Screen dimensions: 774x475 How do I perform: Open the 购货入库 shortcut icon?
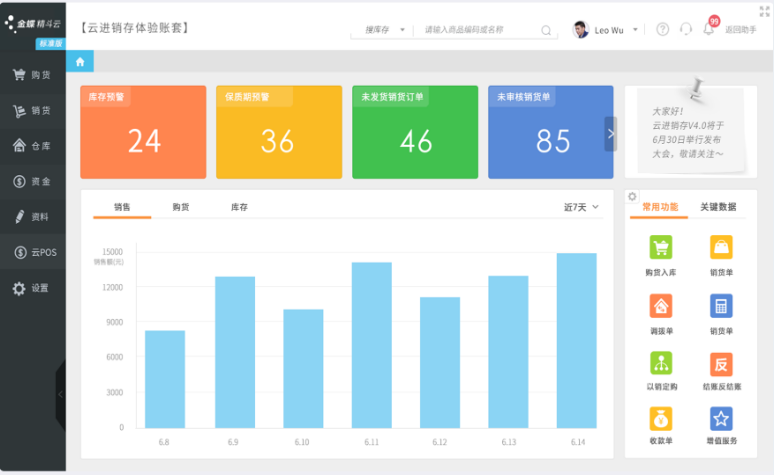point(660,247)
